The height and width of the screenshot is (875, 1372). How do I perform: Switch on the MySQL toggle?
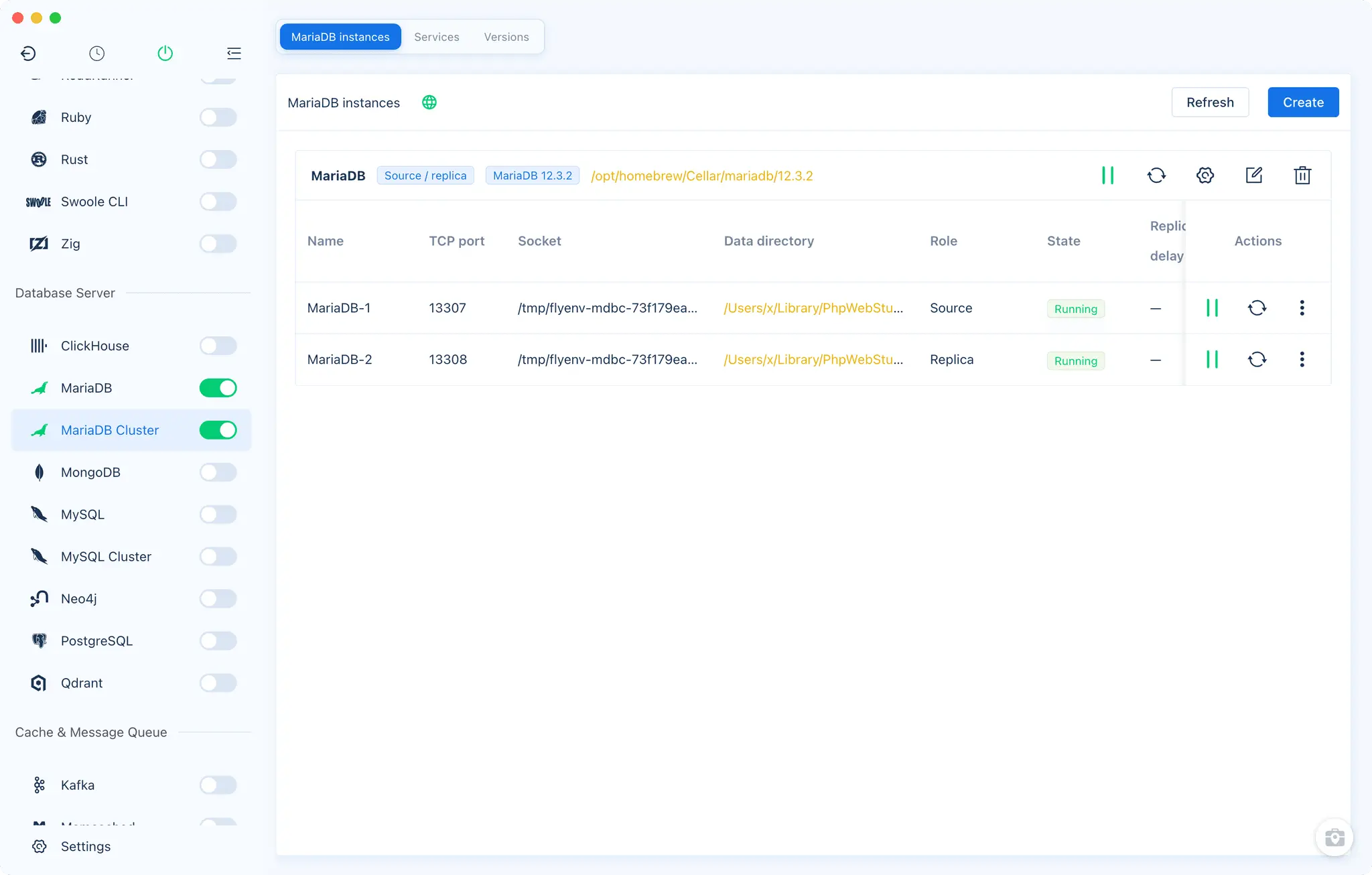point(218,515)
